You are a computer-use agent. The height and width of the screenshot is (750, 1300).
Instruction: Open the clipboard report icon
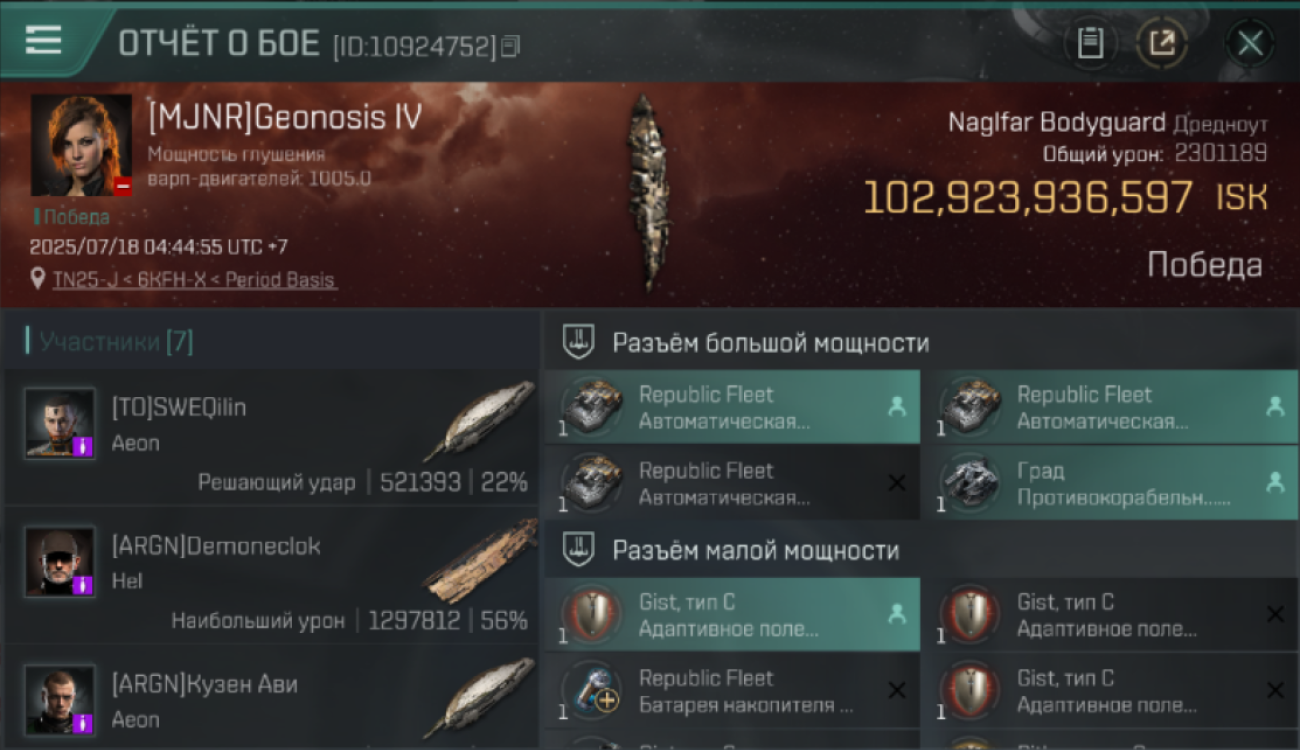click(x=1090, y=43)
